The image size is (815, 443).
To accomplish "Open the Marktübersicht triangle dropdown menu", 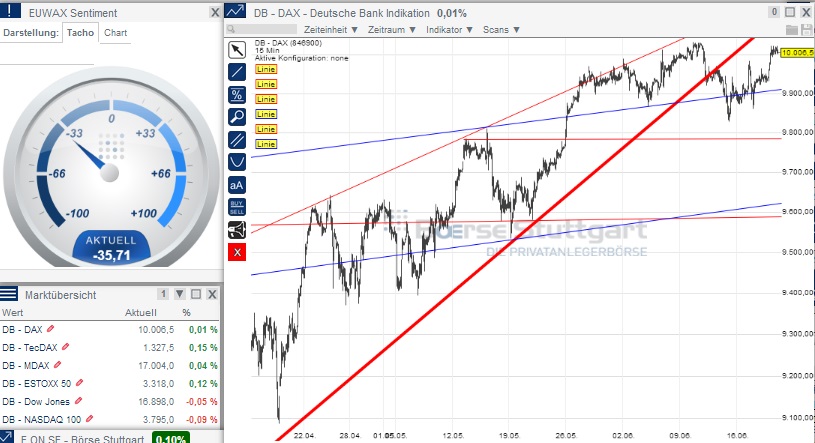I will (x=179, y=294).
